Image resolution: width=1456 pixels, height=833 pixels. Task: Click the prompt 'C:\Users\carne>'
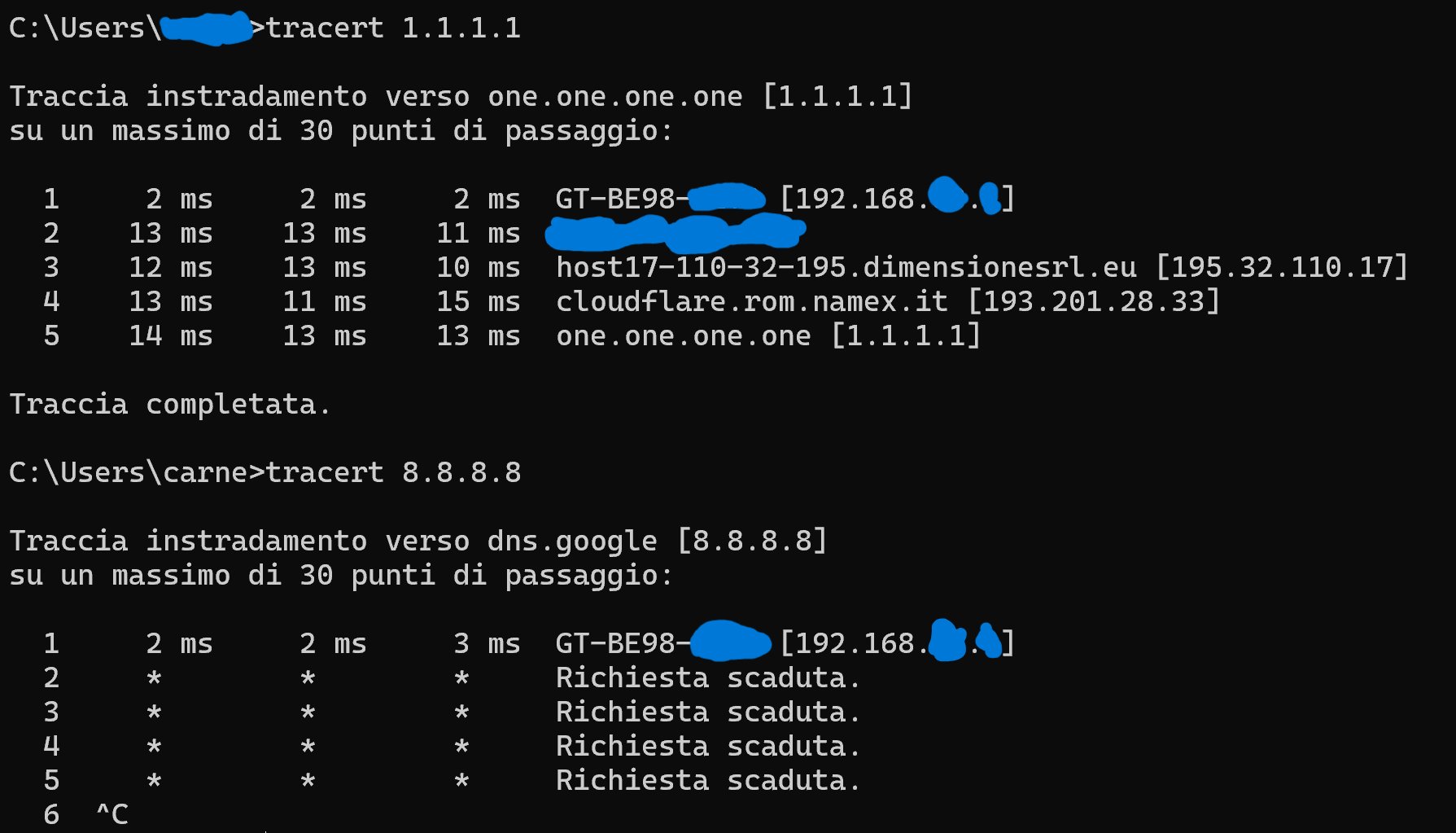click(x=137, y=473)
